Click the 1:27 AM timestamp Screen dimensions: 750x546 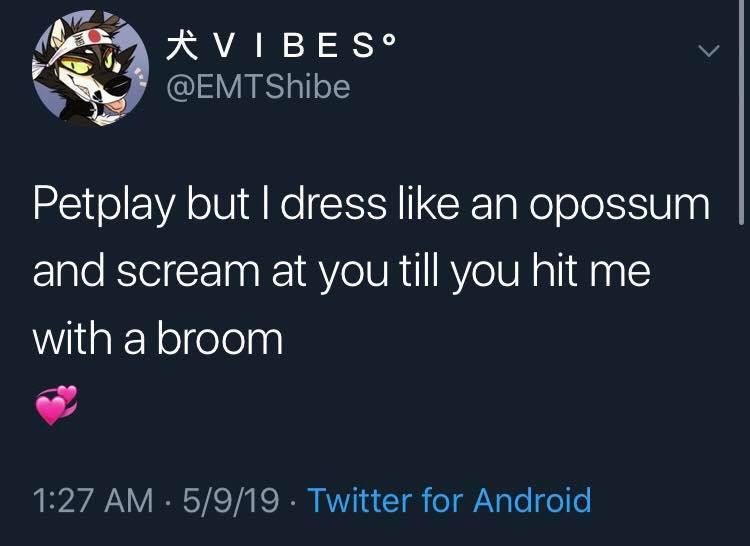point(93,501)
